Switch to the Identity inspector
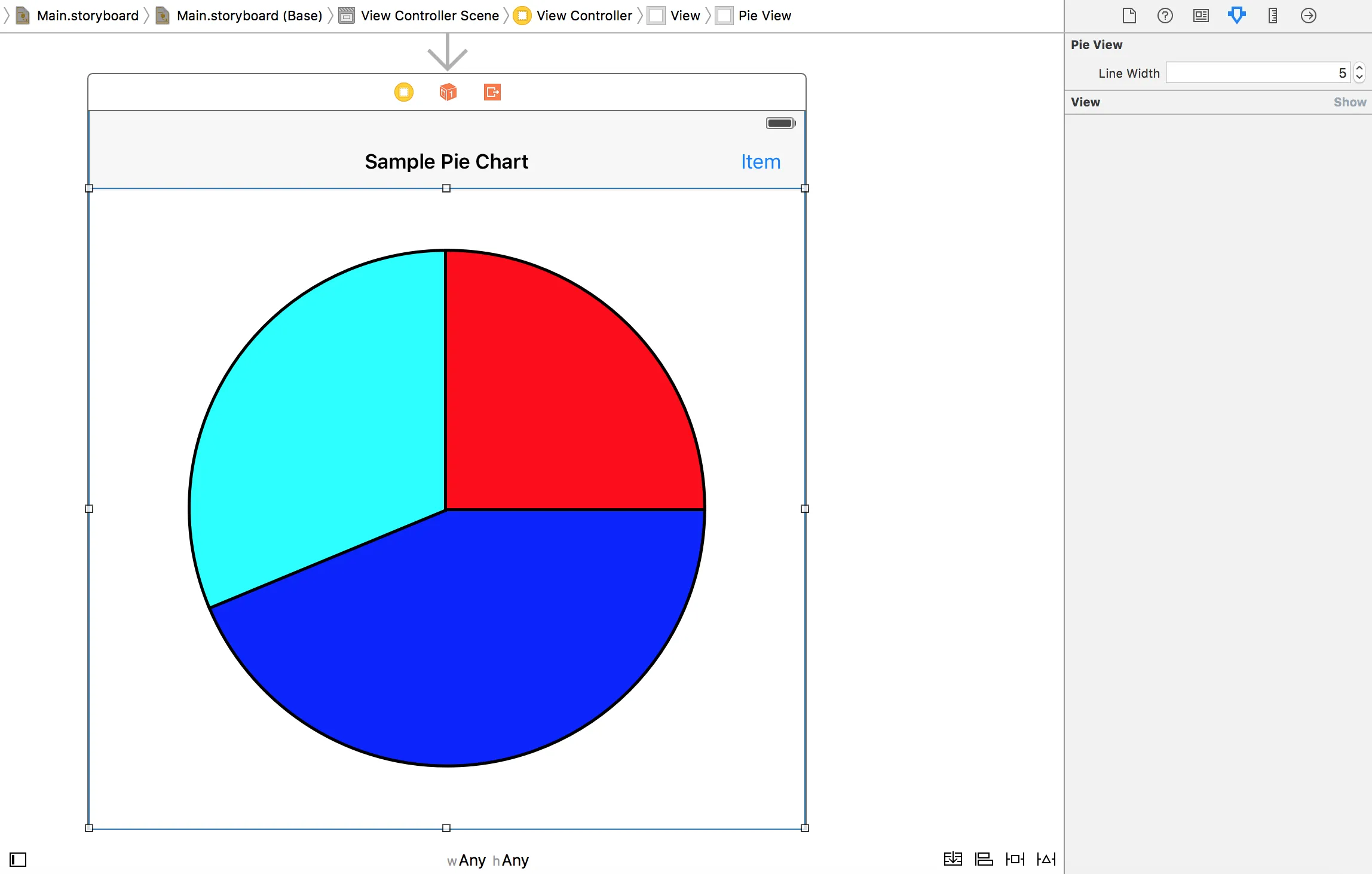 1200,16
